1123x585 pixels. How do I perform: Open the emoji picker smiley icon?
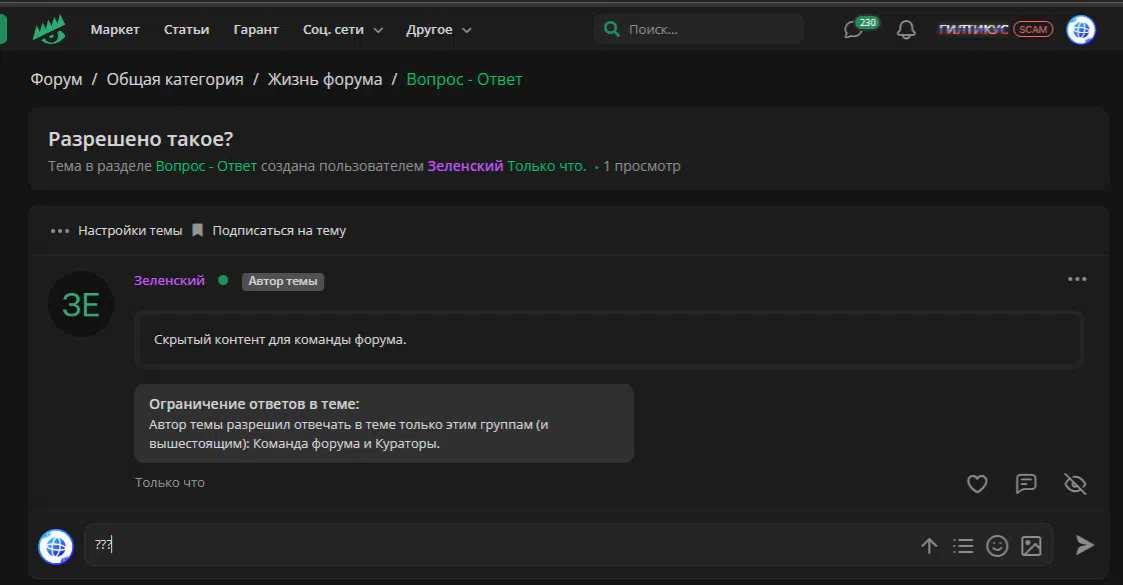[x=997, y=546]
